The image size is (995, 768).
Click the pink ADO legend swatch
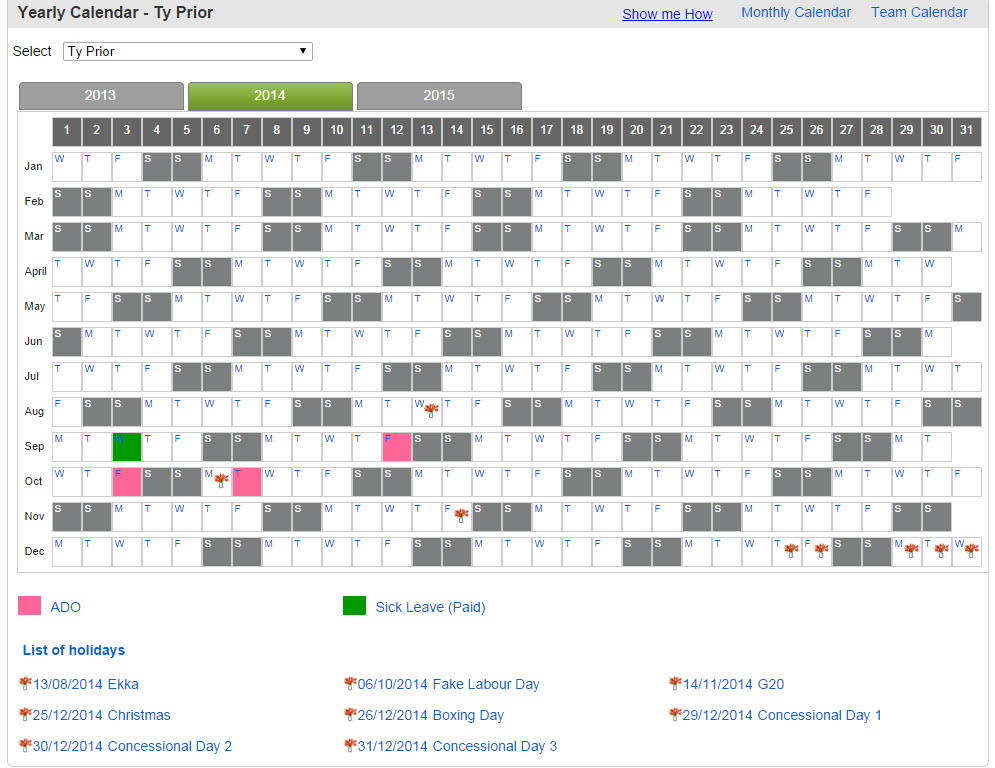click(30, 606)
